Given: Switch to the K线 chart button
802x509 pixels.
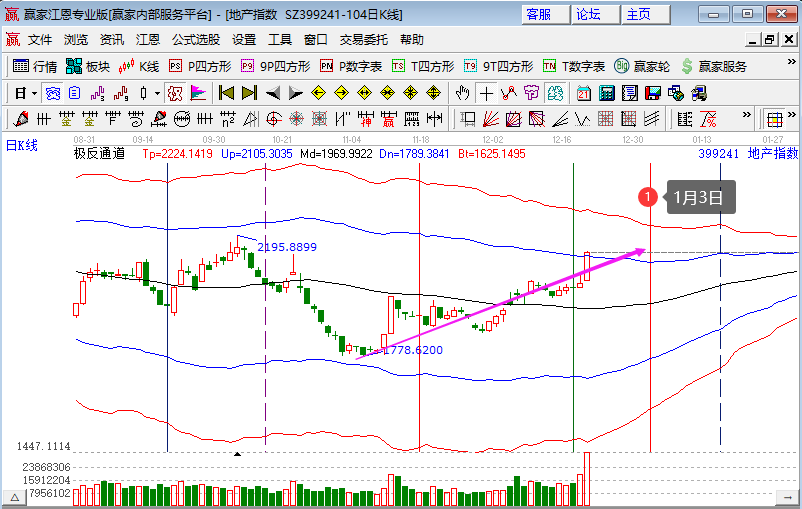Looking at the screenshot, I should (x=139, y=66).
